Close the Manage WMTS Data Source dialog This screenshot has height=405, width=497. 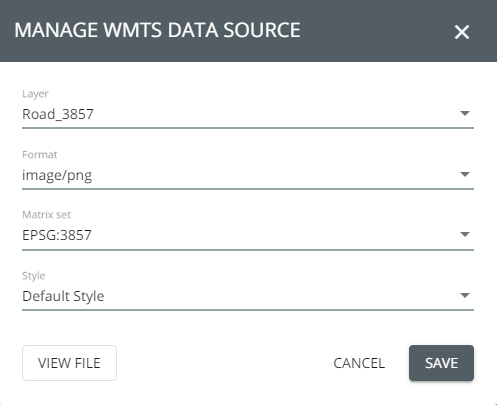(462, 32)
